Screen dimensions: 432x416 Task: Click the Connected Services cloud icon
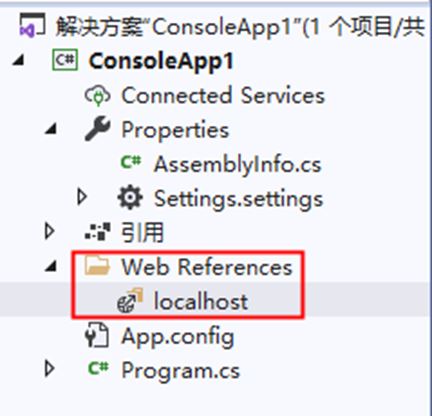97,96
